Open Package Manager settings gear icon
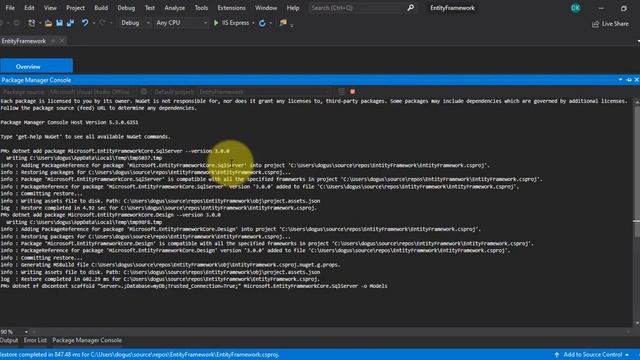 pos(144,92)
